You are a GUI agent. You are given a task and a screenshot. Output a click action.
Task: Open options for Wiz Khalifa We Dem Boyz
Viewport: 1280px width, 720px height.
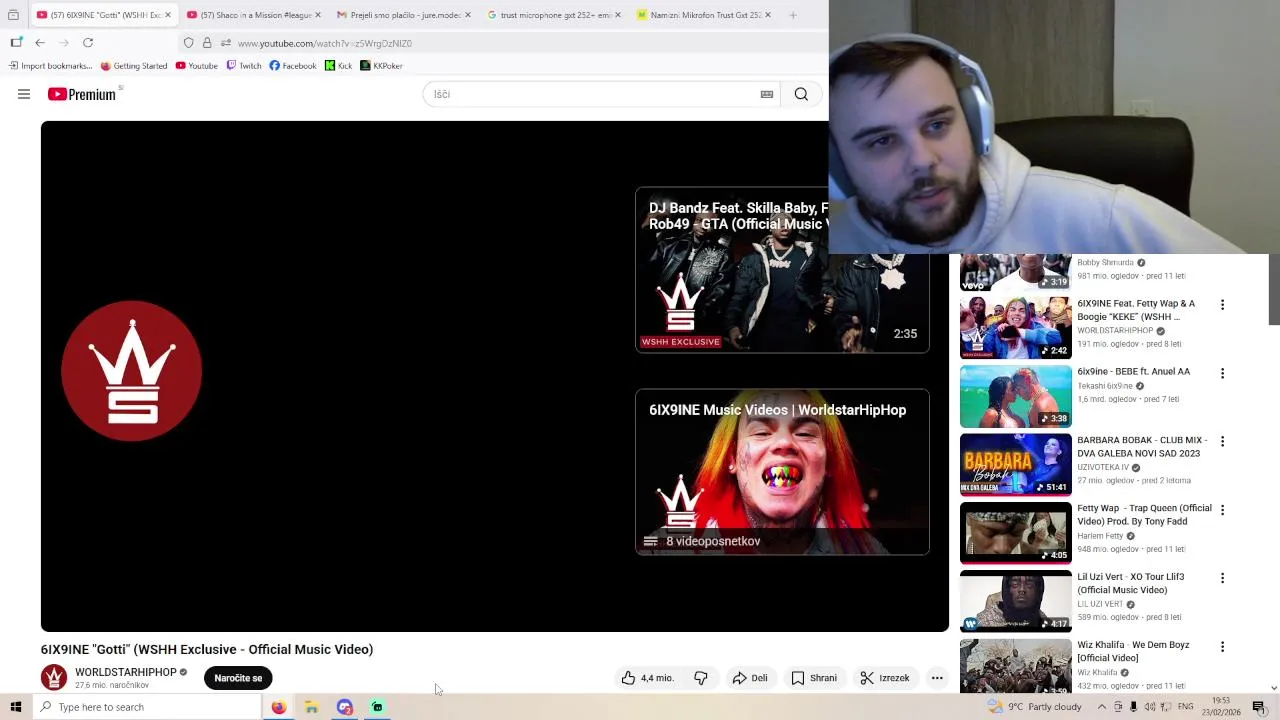click(x=1222, y=647)
